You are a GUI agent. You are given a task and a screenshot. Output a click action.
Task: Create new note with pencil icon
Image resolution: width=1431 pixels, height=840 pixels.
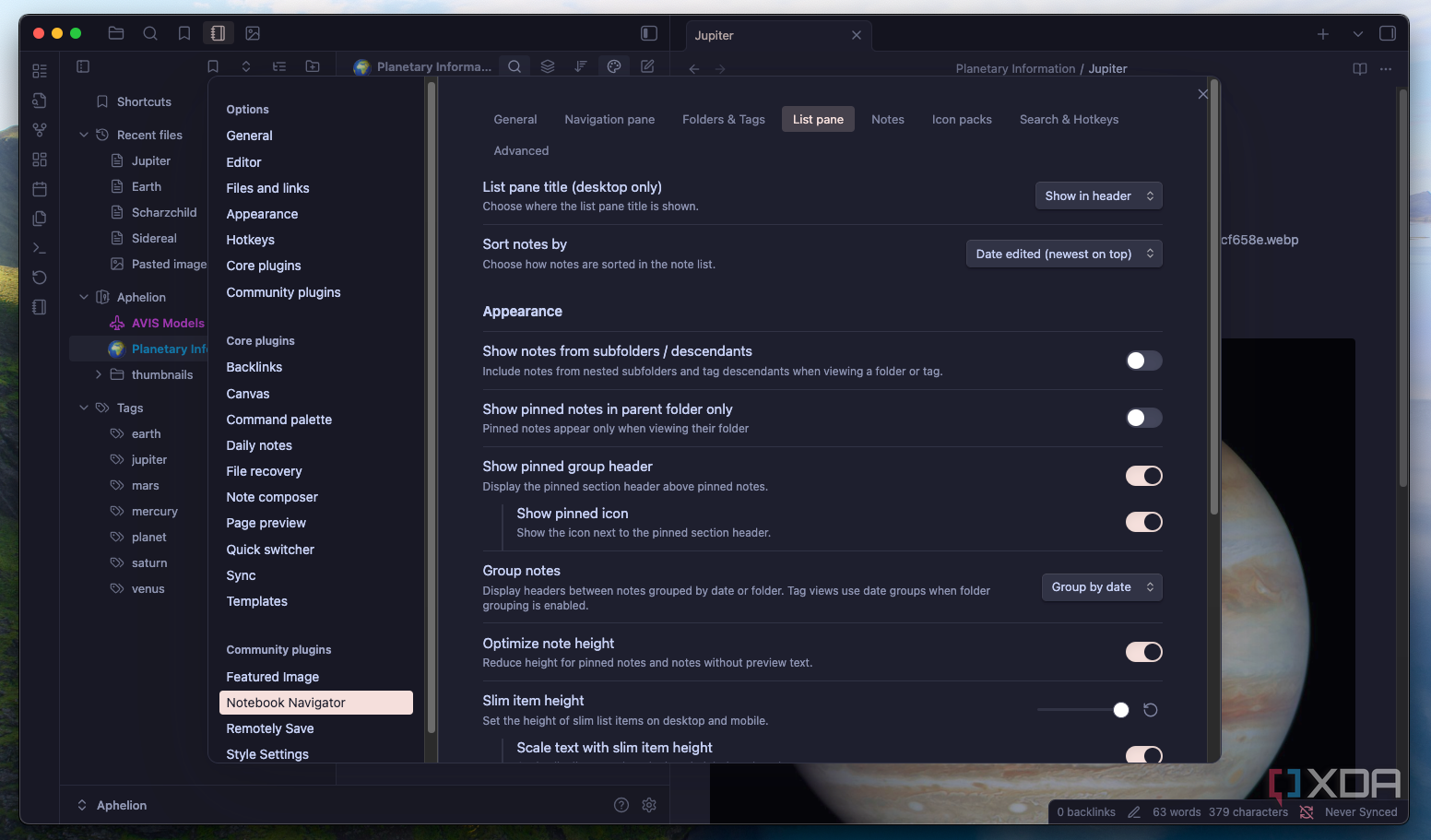(647, 66)
